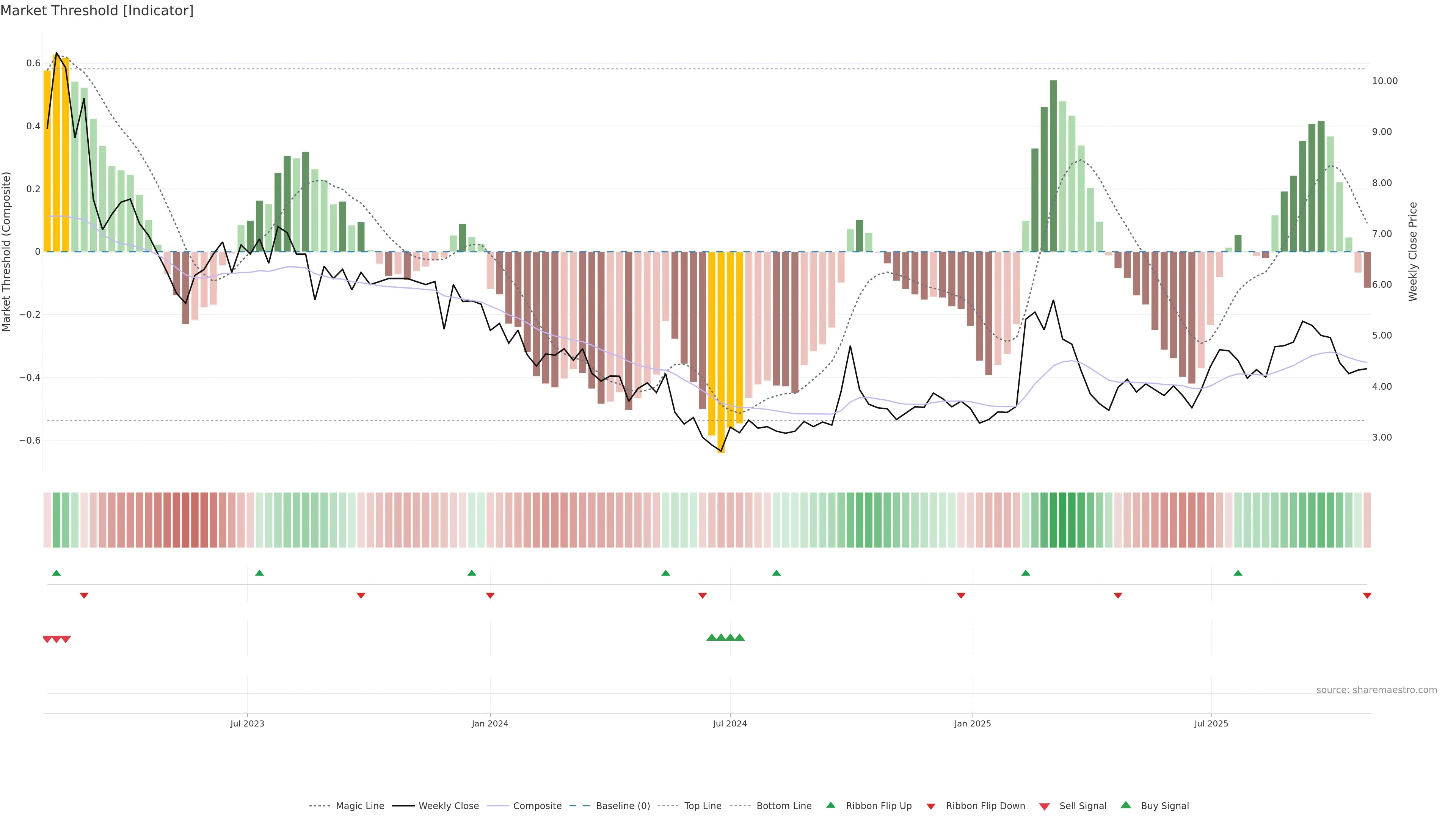The height and width of the screenshot is (819, 1456).
Task: Click the Market Threshold [Indicator] title
Action: (x=97, y=11)
